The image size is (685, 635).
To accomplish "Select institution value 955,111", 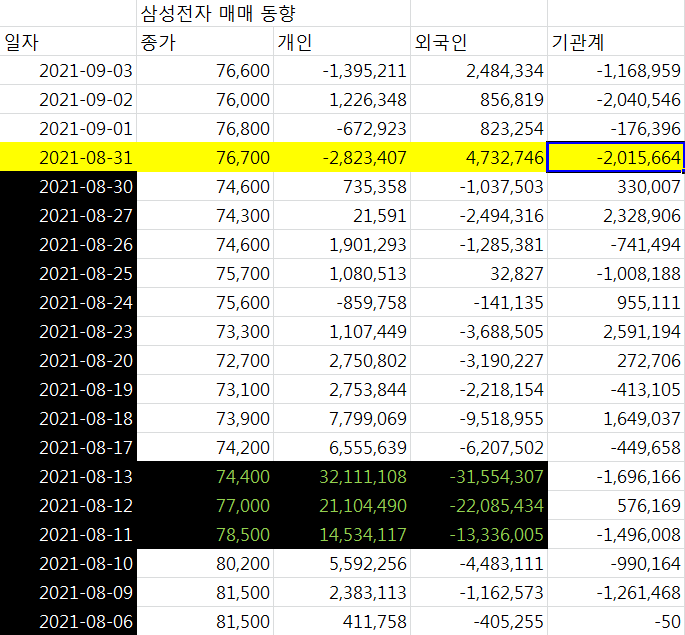I will (x=616, y=302).
